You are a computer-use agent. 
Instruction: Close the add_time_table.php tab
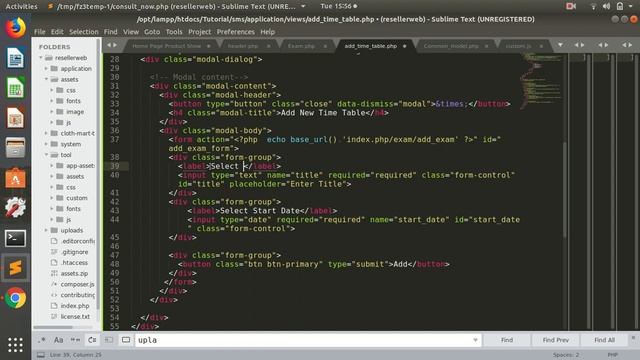click(404, 46)
